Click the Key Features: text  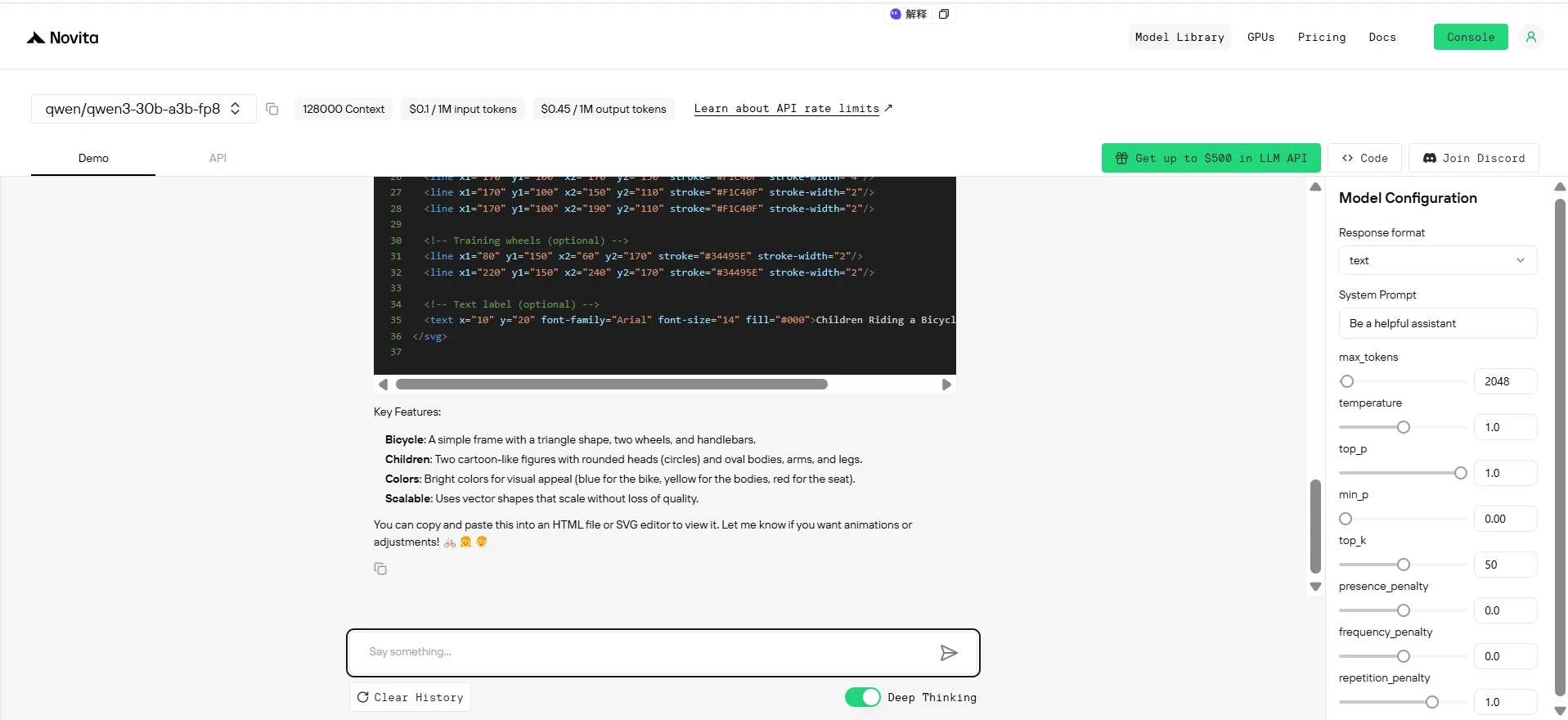407,412
